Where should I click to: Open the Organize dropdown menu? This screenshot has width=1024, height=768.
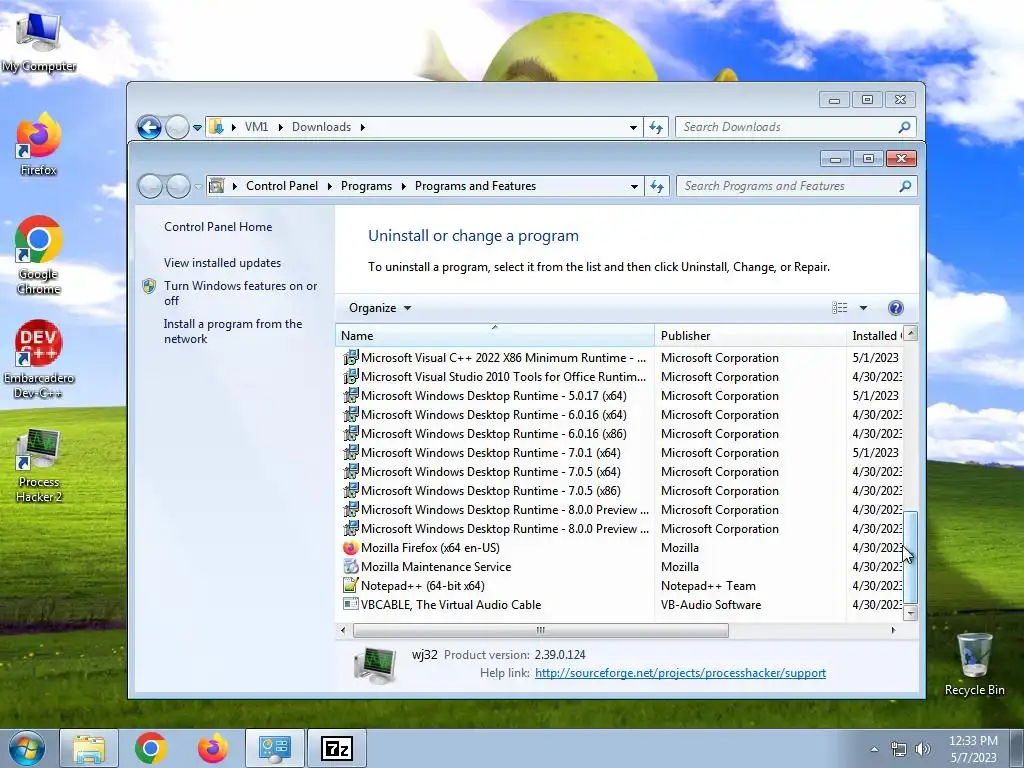click(379, 308)
